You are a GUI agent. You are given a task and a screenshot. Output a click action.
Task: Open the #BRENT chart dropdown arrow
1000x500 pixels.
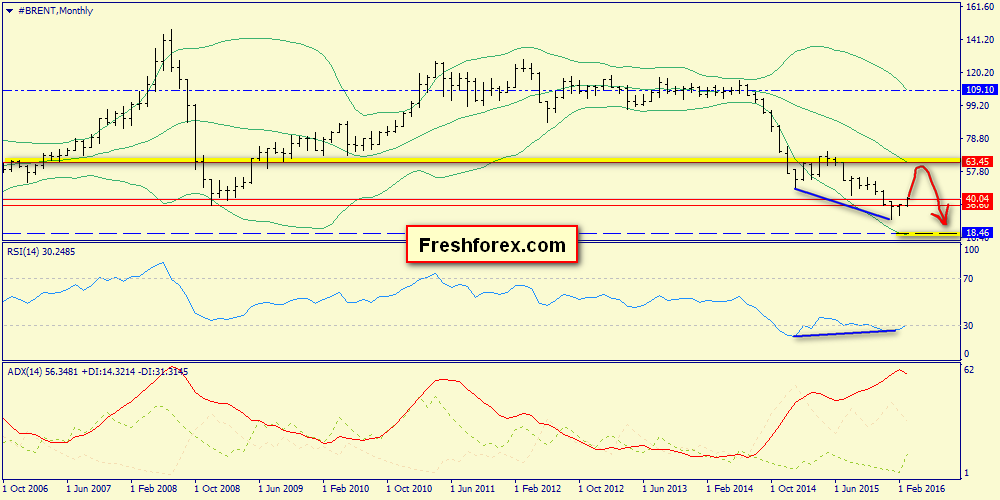(9, 11)
